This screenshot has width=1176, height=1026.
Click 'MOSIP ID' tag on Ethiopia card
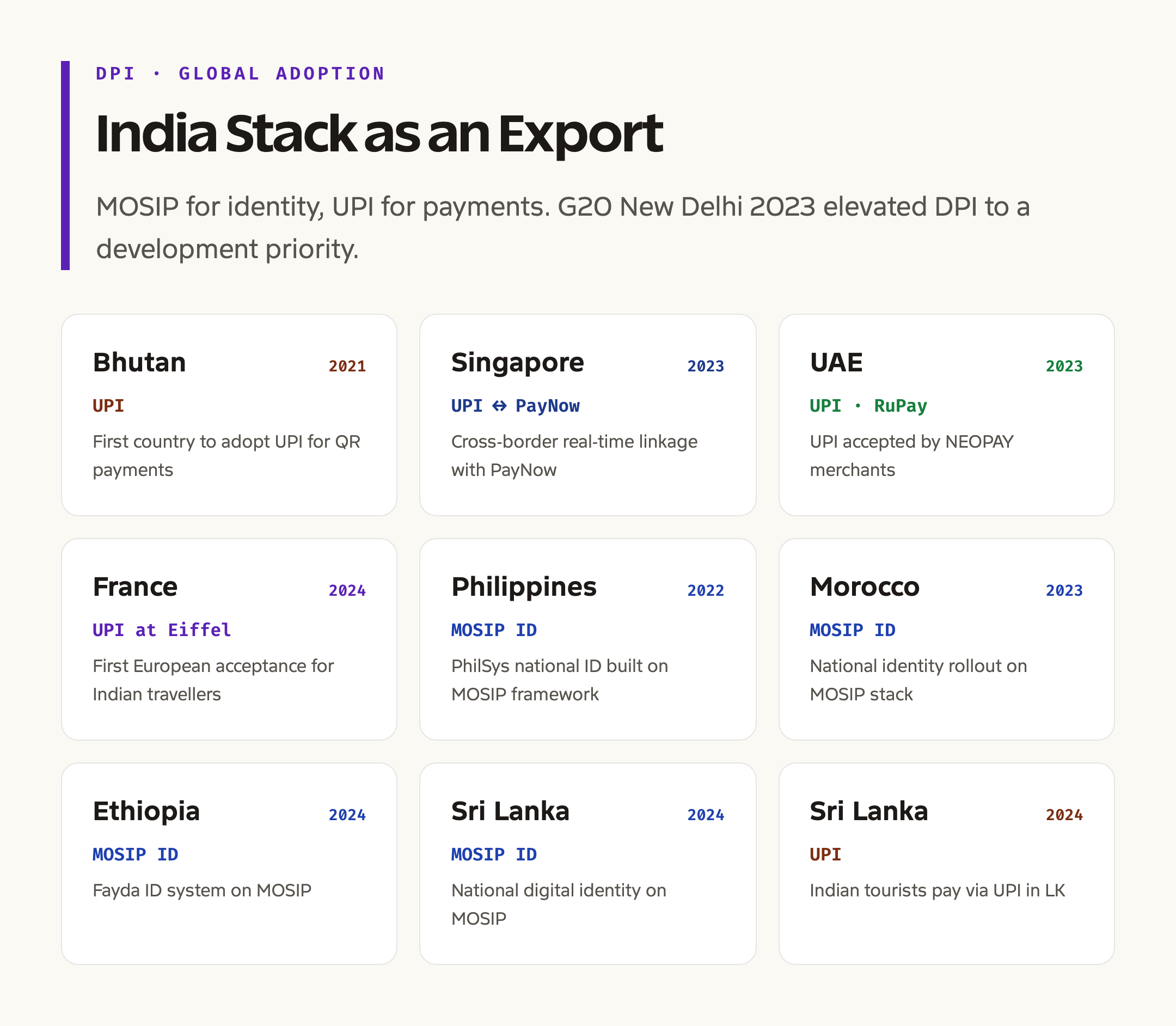click(x=135, y=855)
